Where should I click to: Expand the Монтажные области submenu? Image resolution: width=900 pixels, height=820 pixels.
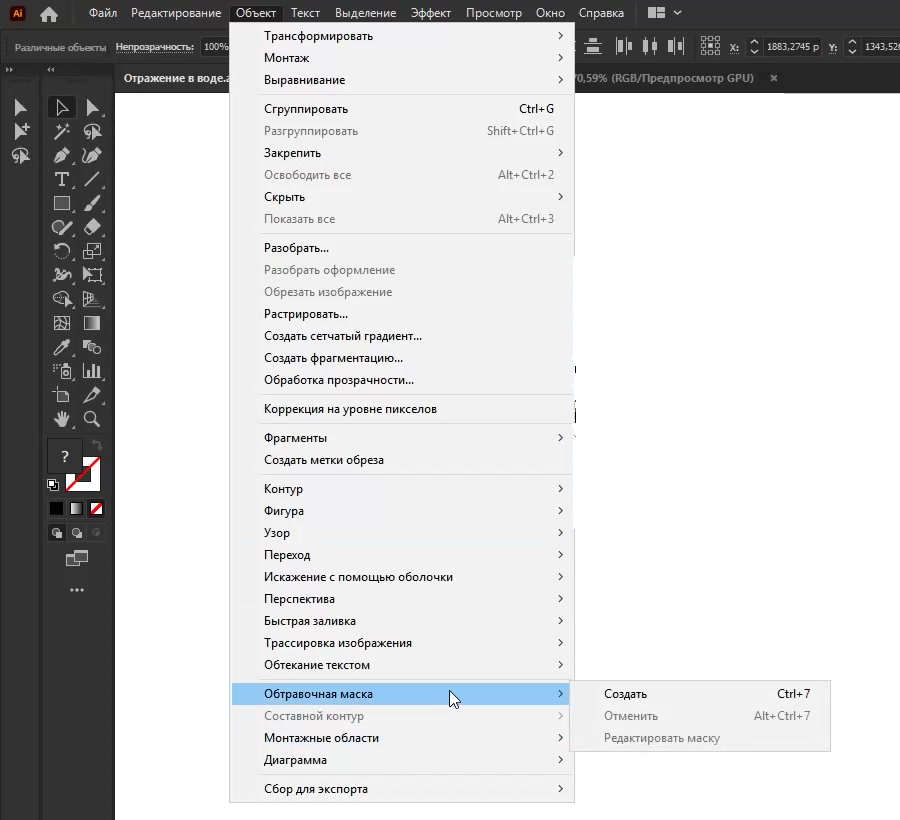click(x=402, y=738)
